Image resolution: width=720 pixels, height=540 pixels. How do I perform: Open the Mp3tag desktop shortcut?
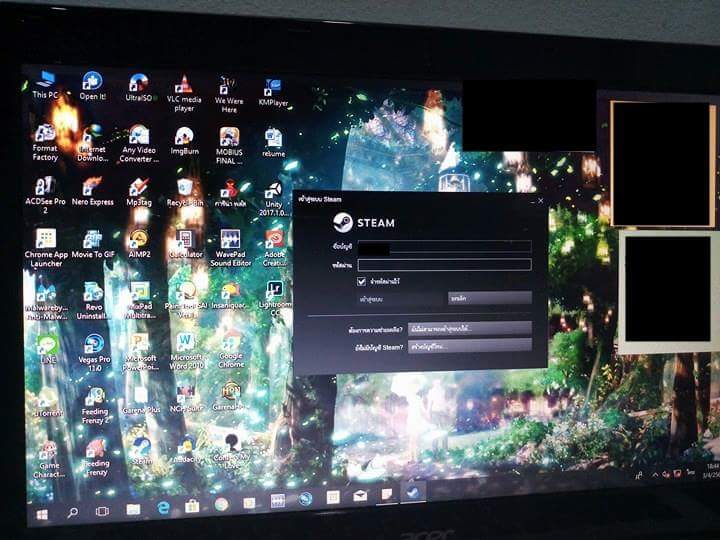(x=139, y=192)
